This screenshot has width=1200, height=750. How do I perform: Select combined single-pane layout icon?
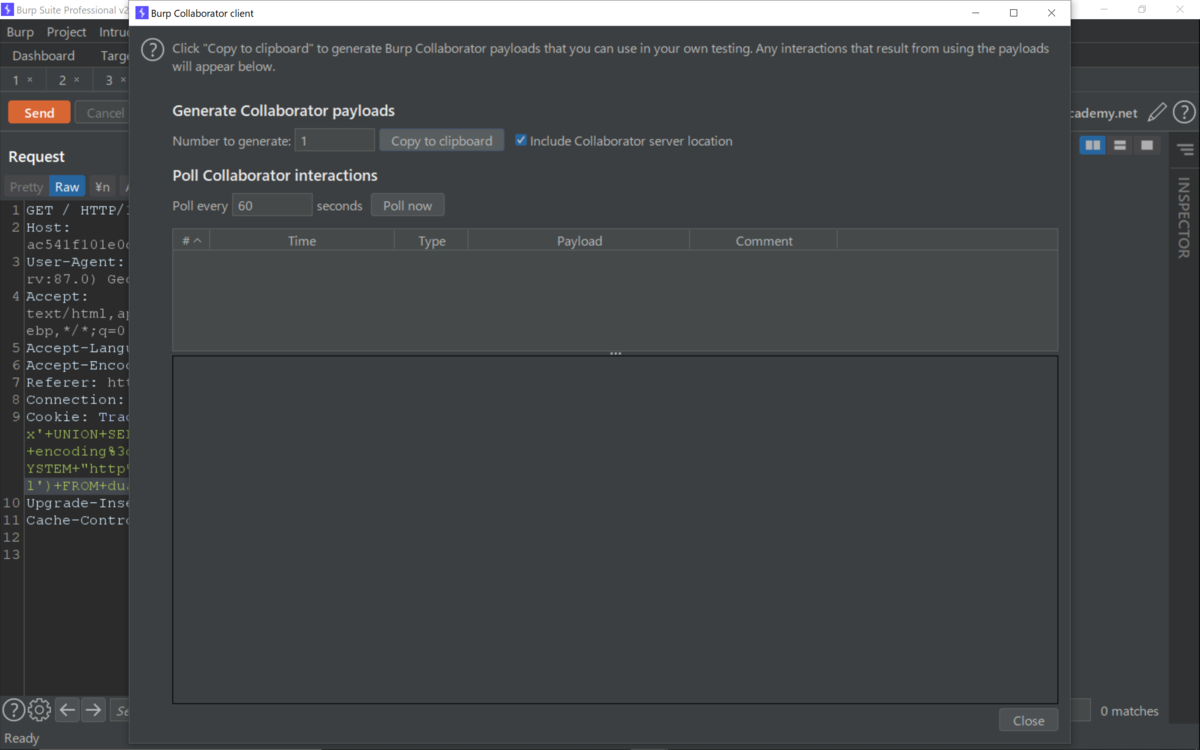[x=1147, y=145]
